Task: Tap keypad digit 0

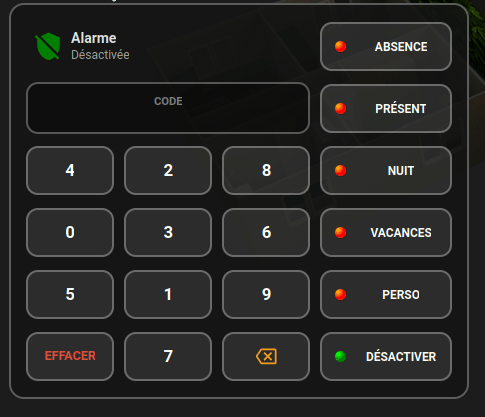Action: pyautogui.click(x=70, y=232)
